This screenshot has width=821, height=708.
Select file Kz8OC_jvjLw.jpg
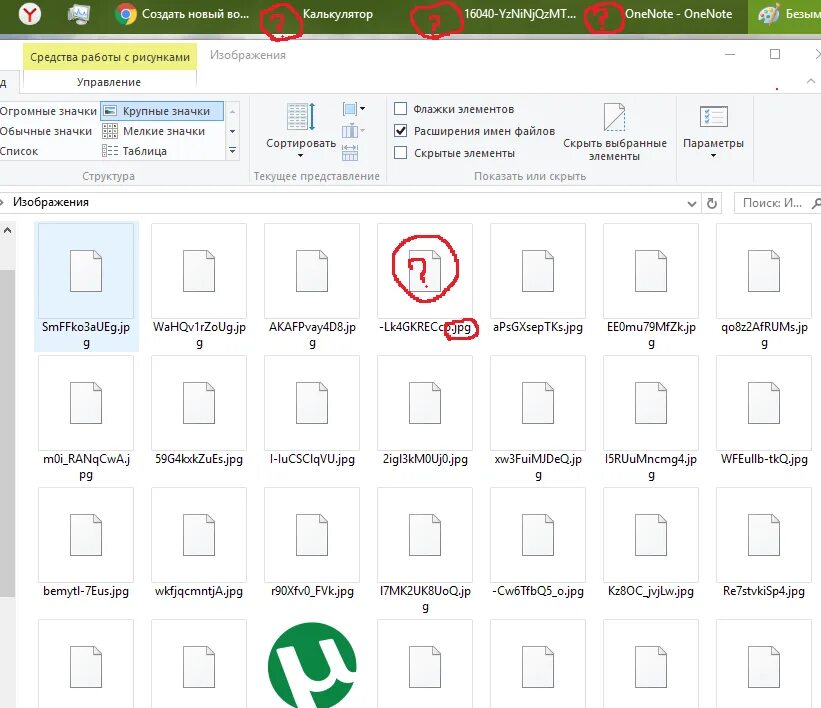click(x=651, y=543)
